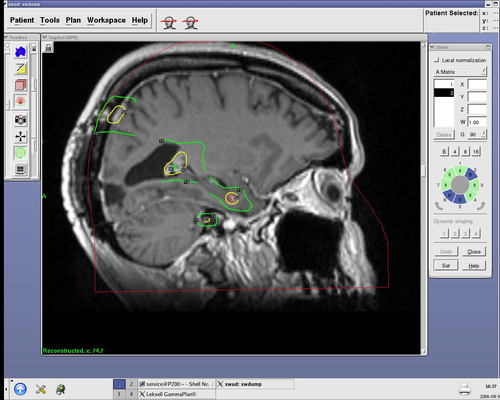Open the Workspace menu
Image resolution: width=500 pixels, height=400 pixels.
click(106, 20)
